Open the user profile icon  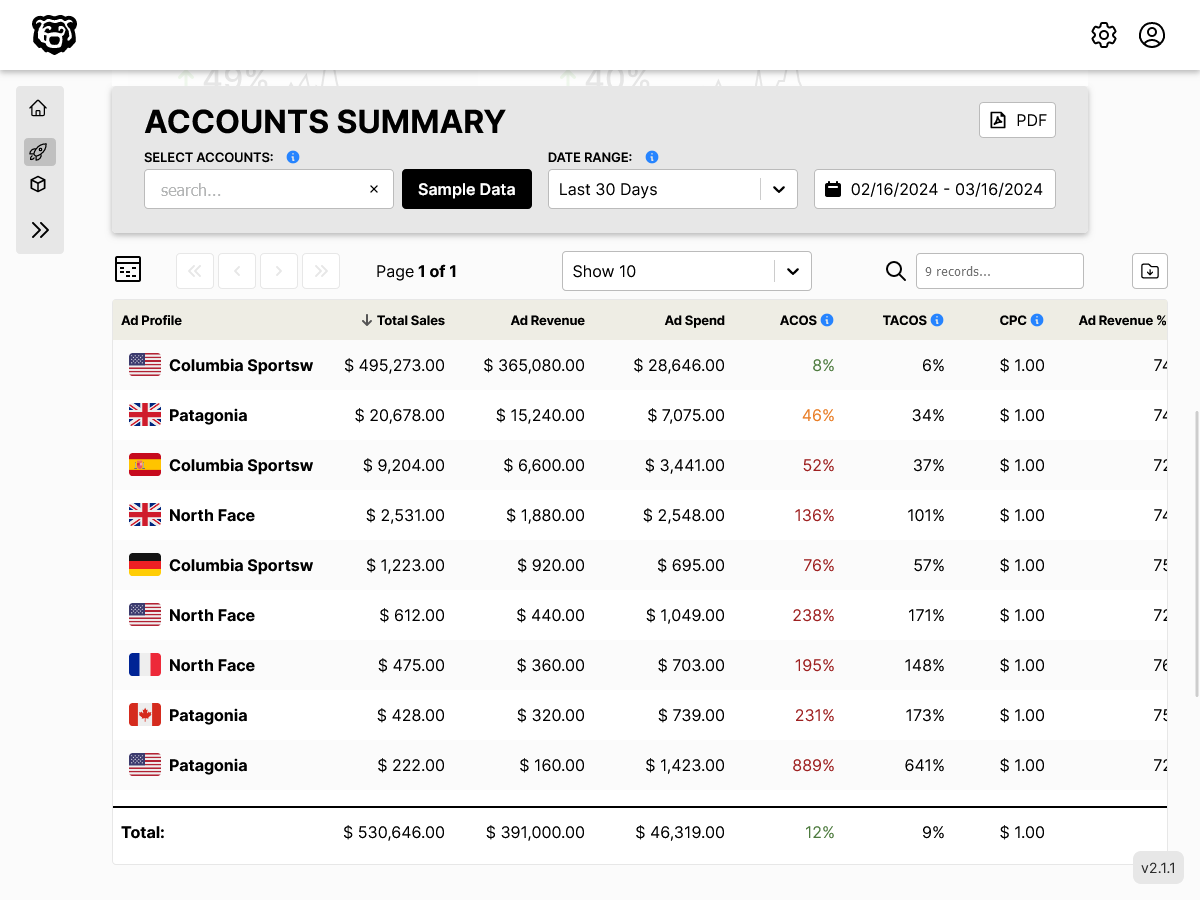click(1152, 35)
